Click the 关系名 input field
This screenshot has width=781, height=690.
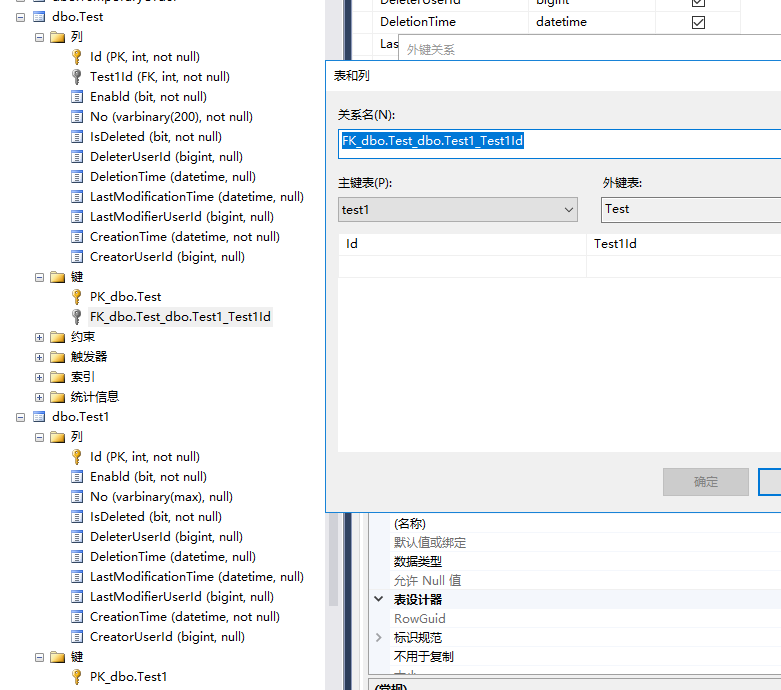[x=559, y=144]
